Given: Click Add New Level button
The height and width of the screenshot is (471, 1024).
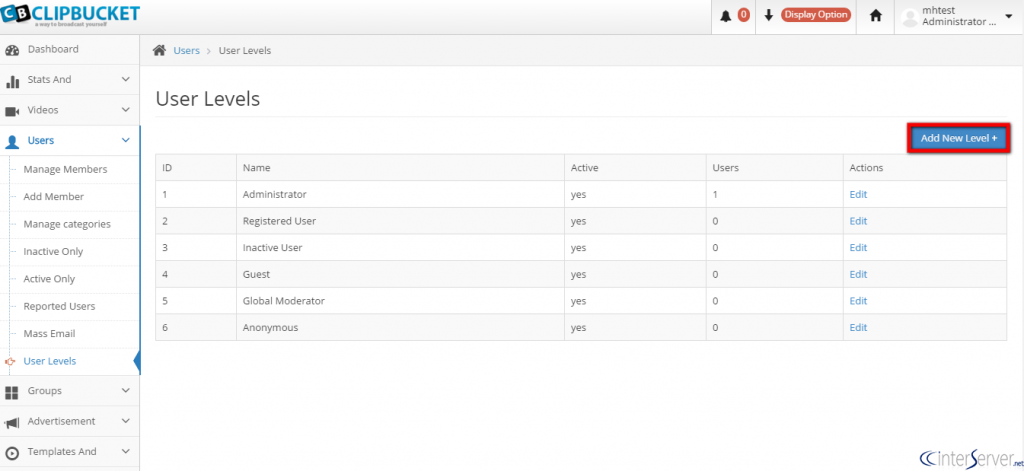Looking at the screenshot, I should (959, 138).
